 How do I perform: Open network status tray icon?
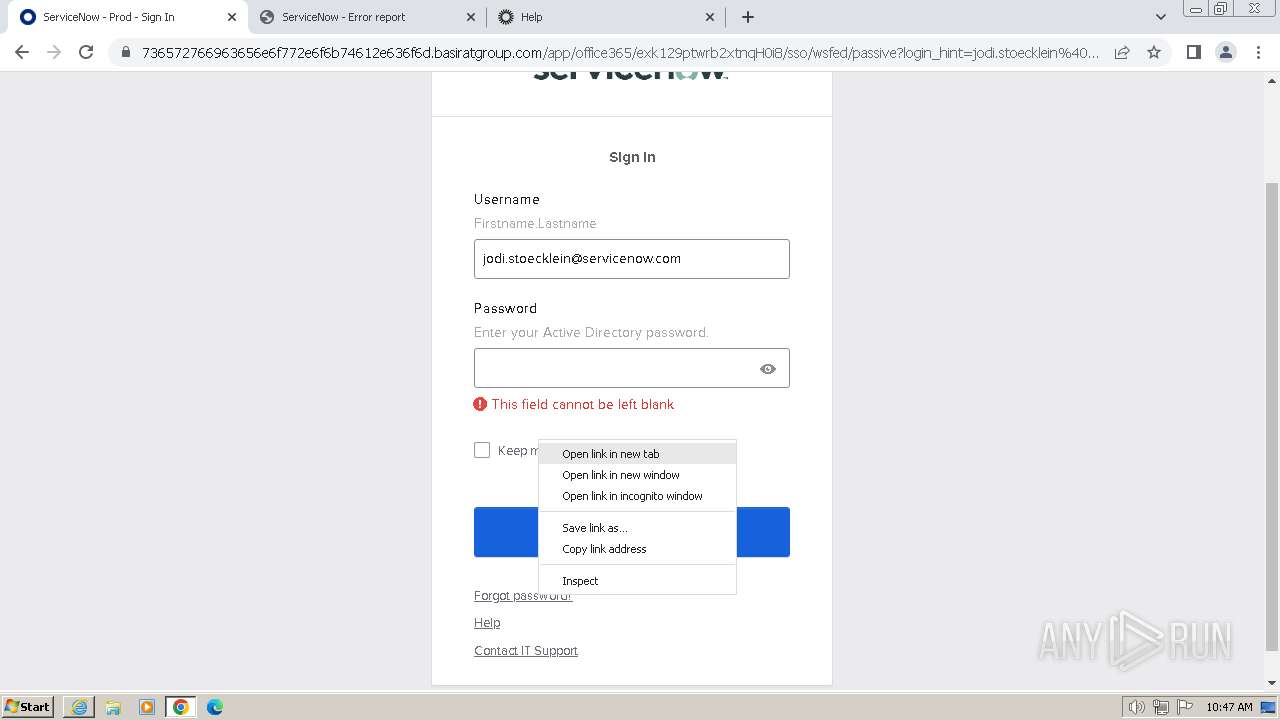tap(1161, 707)
